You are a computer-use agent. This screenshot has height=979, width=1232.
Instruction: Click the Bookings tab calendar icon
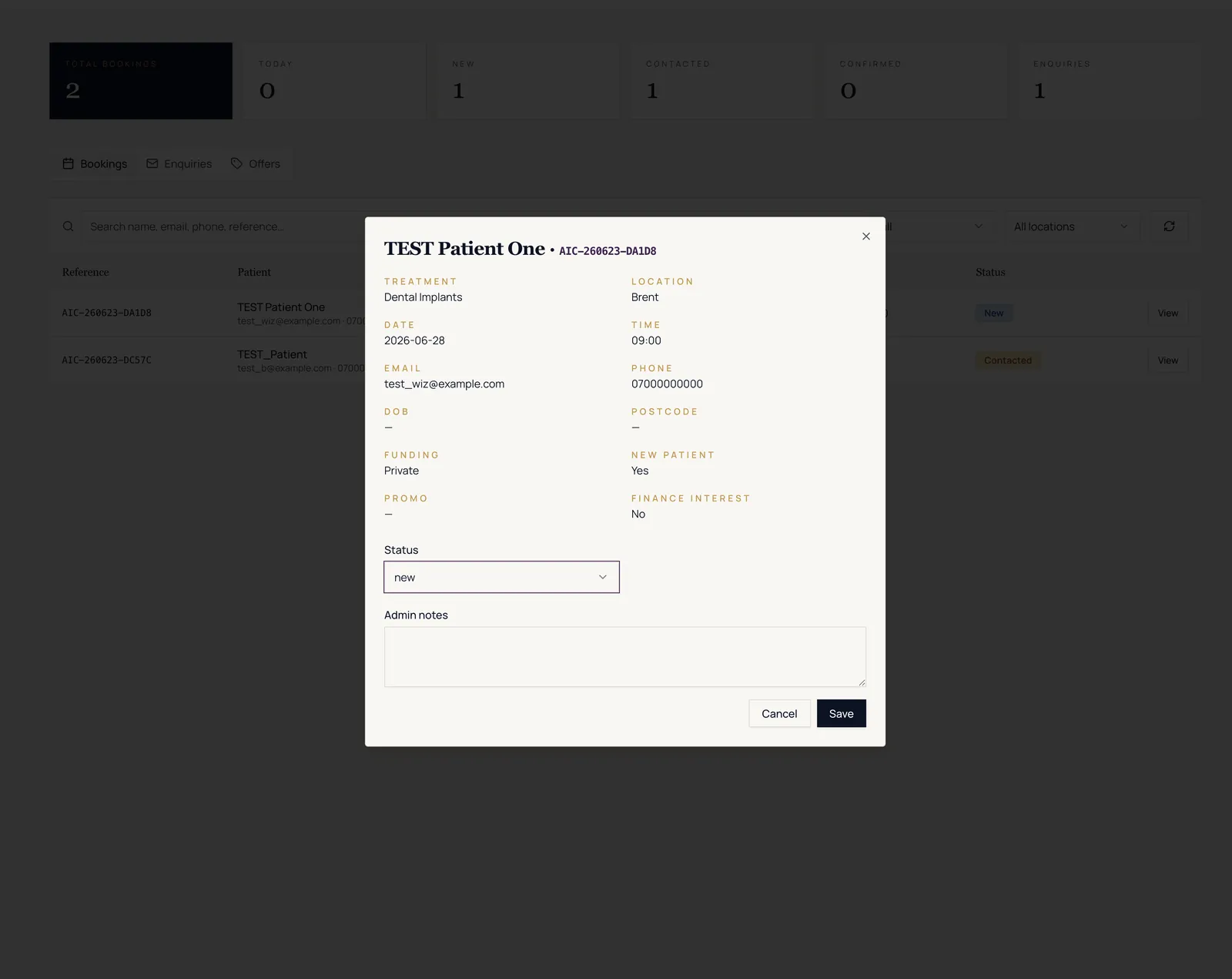pos(68,163)
